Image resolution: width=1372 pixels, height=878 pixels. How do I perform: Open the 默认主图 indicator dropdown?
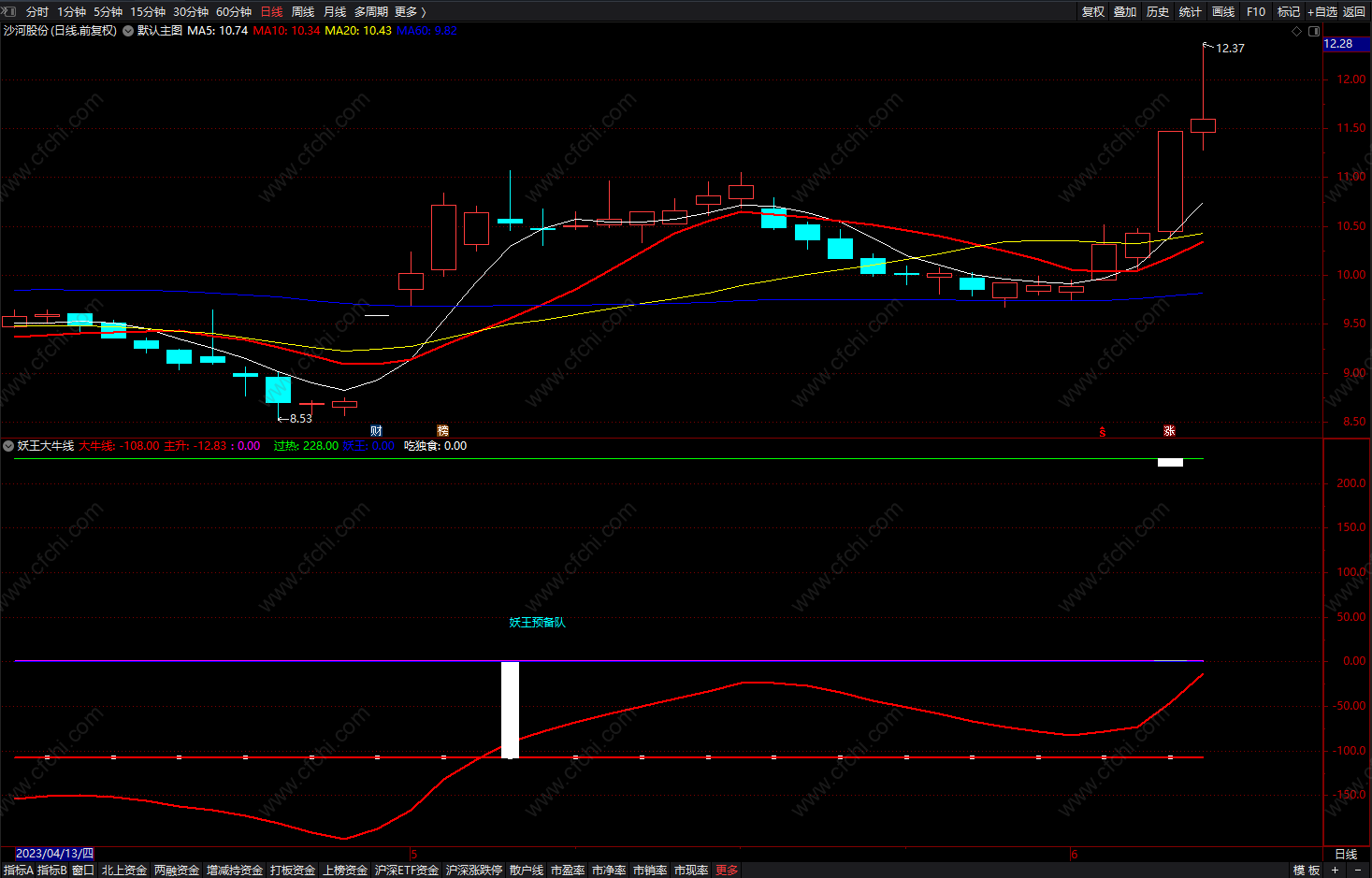click(x=128, y=31)
